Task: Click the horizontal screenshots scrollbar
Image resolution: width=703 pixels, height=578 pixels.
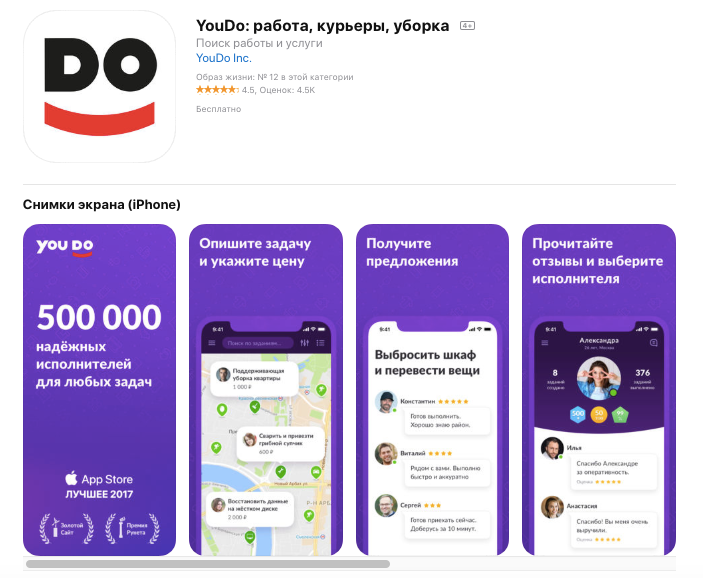Action: (208, 564)
